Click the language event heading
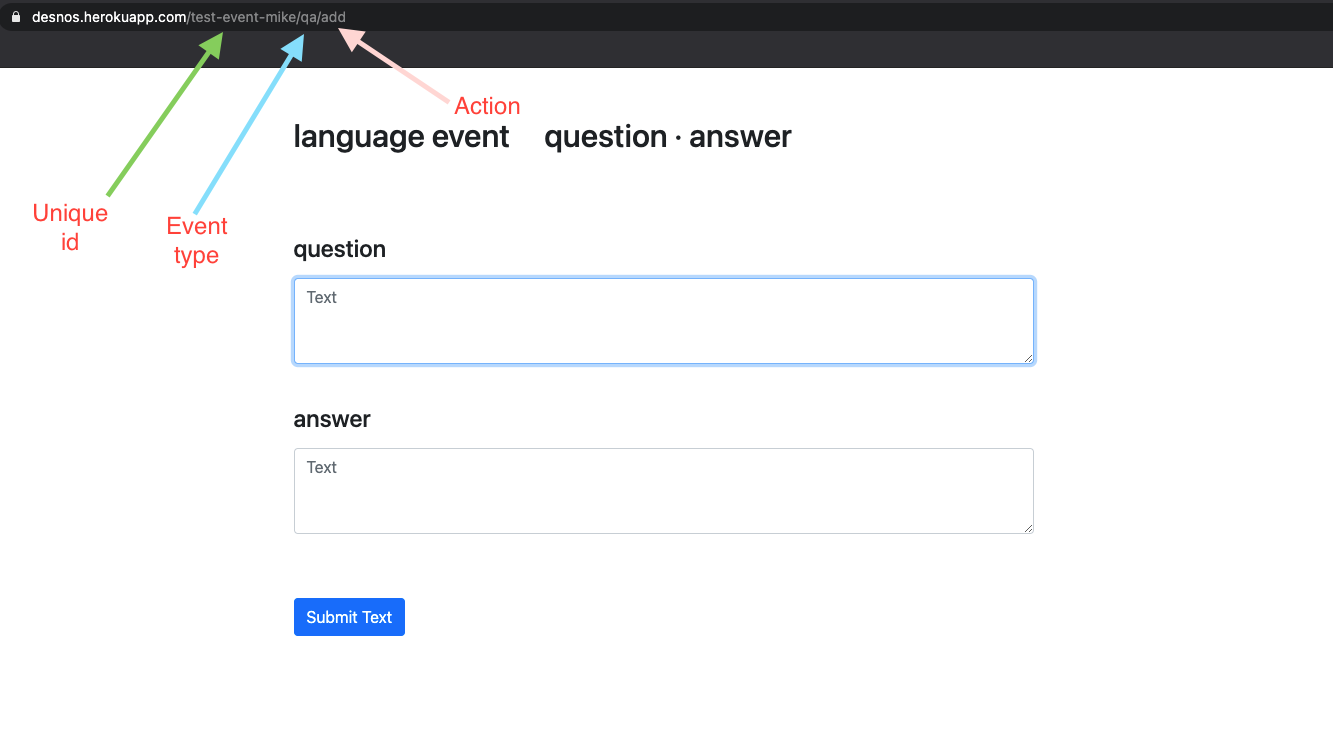This screenshot has width=1333, height=734. click(401, 137)
